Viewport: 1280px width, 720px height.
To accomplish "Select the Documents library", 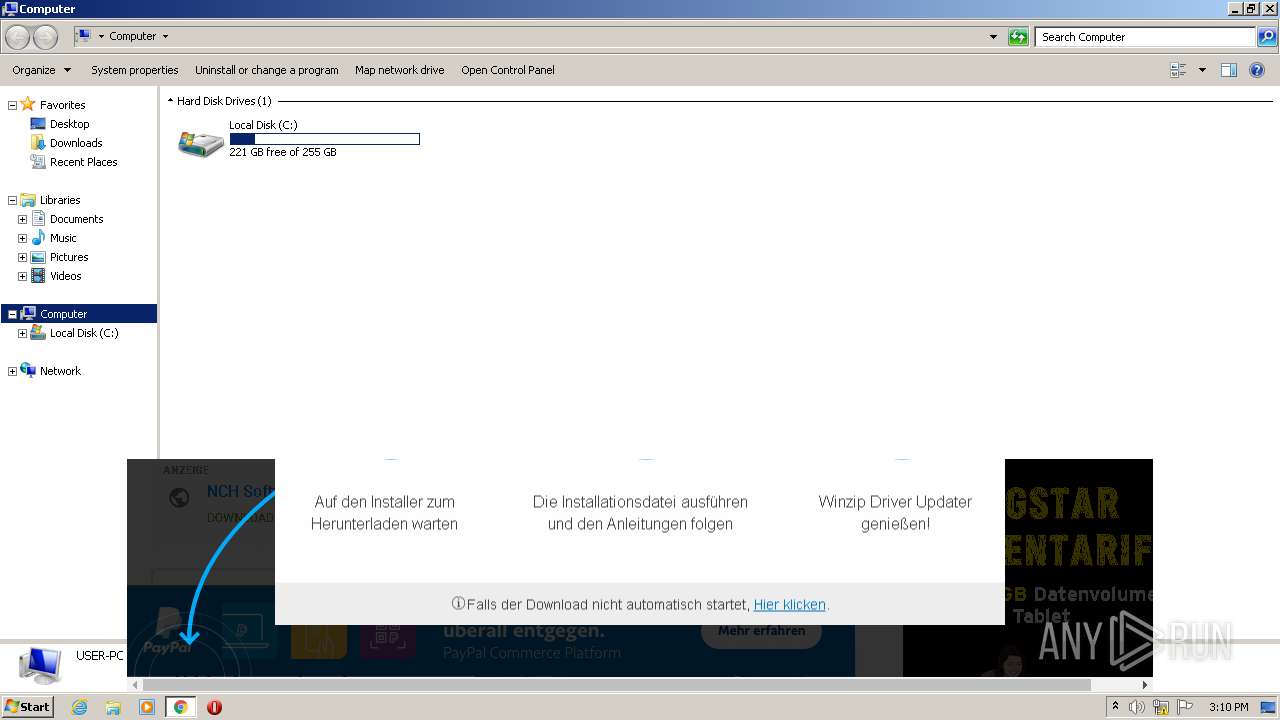I will click(x=76, y=219).
